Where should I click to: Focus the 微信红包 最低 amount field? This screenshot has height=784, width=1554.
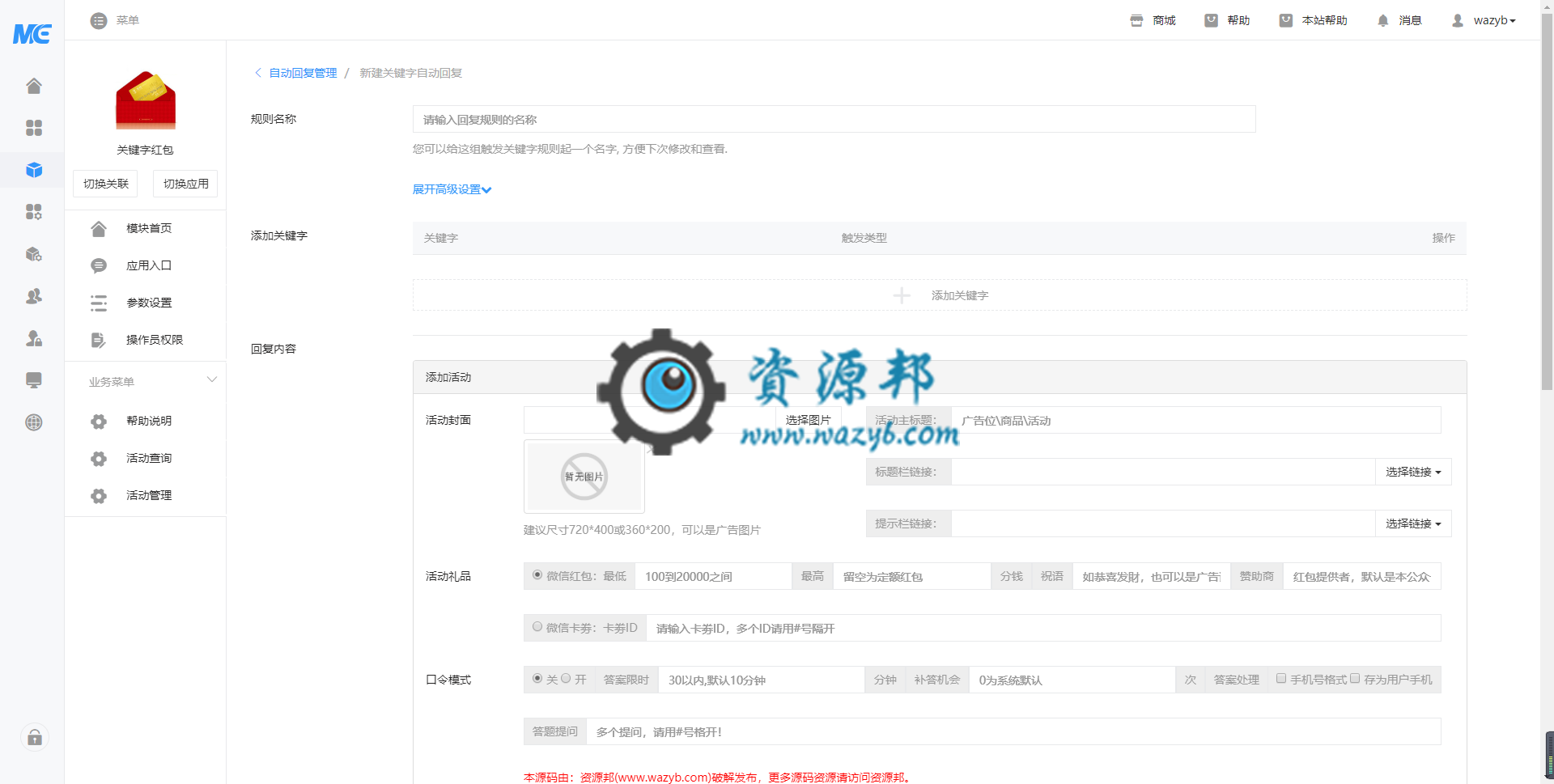pos(713,576)
